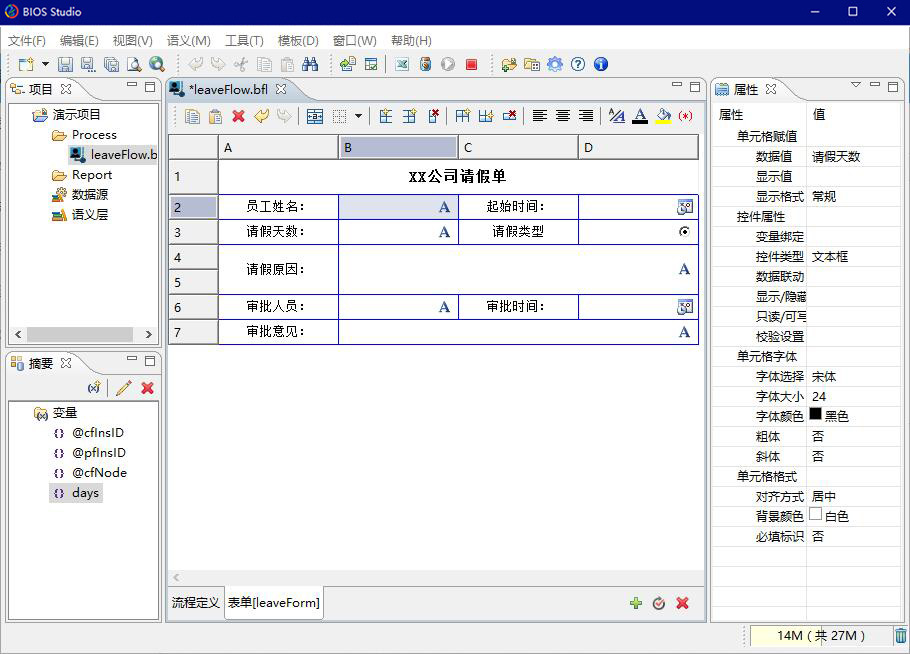Screen dimensions: 910x654
Task: Use the delete column icon in the toolbar
Action: tap(510, 117)
